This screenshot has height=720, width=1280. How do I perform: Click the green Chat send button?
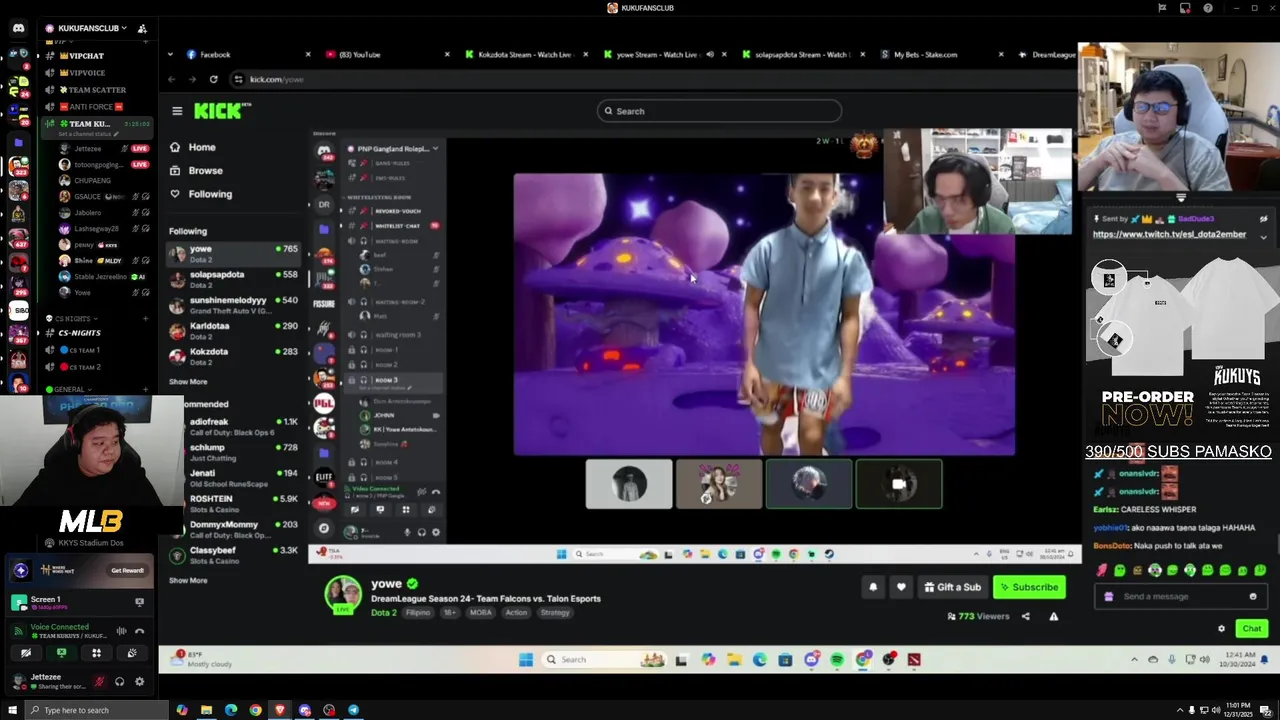(x=1252, y=628)
